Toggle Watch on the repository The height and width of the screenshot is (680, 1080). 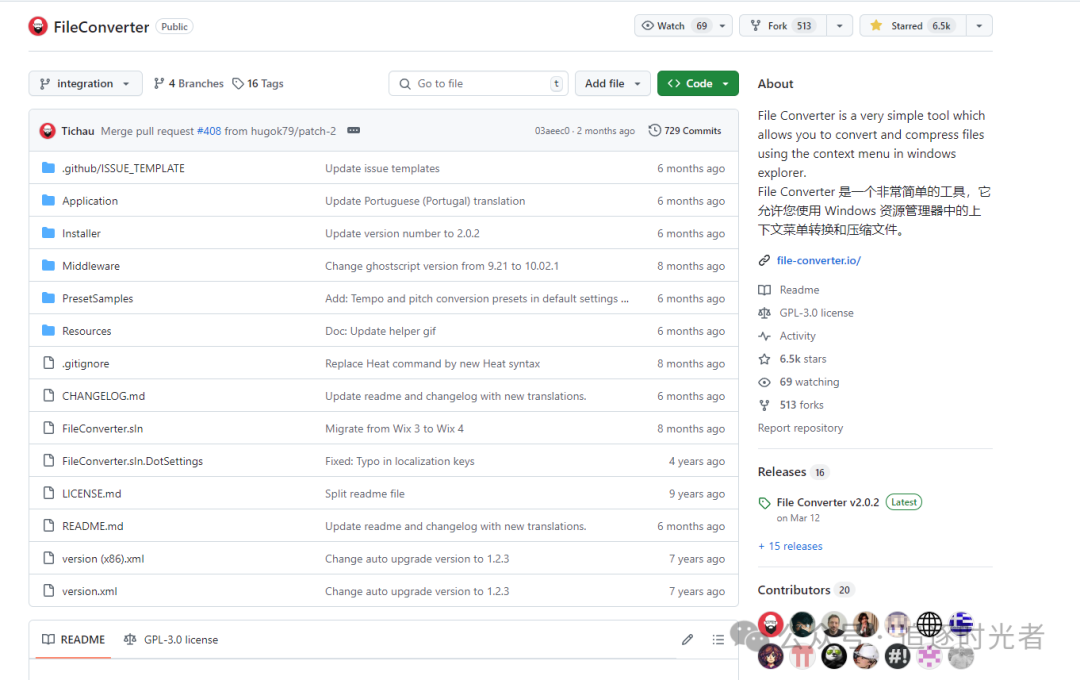click(673, 25)
